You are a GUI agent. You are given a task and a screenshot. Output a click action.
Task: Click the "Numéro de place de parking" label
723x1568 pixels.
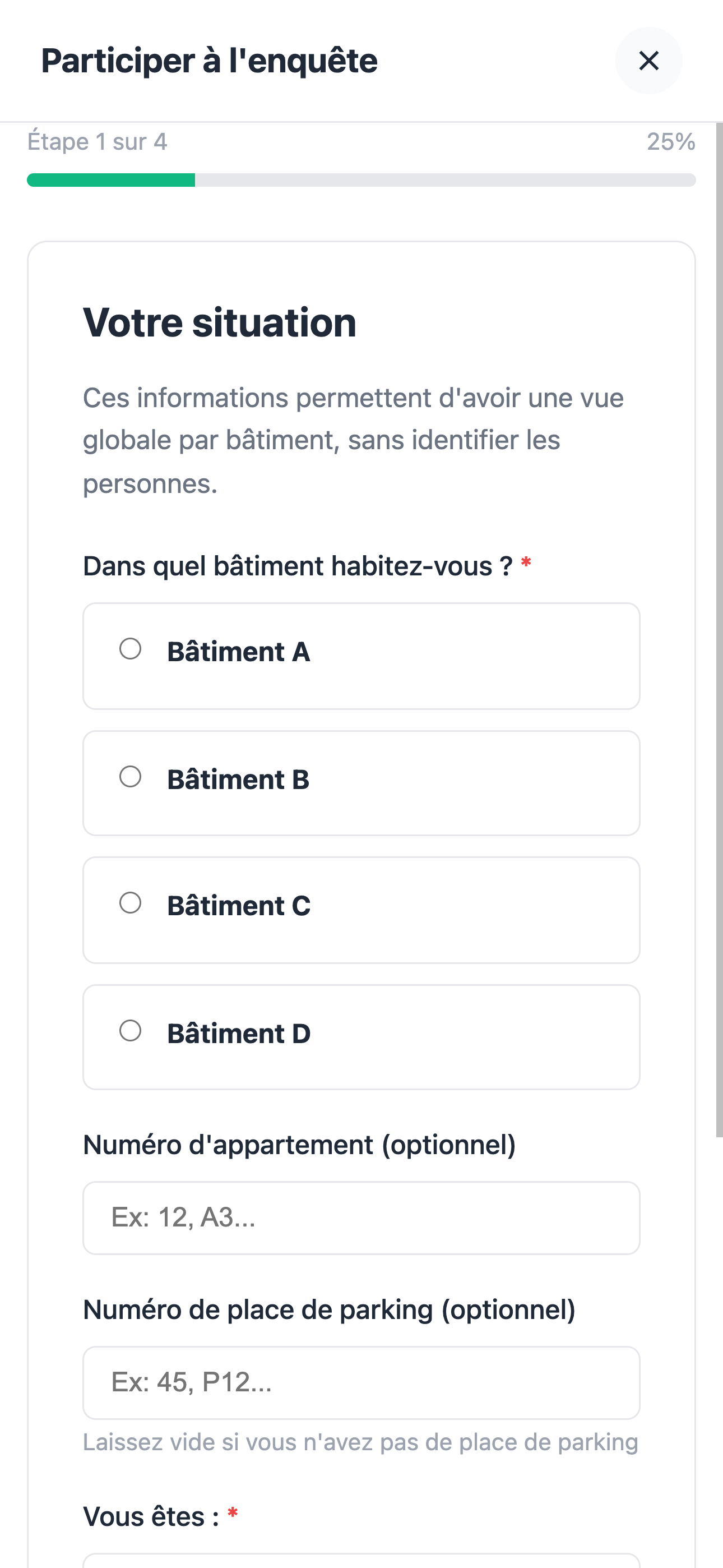click(x=328, y=1310)
